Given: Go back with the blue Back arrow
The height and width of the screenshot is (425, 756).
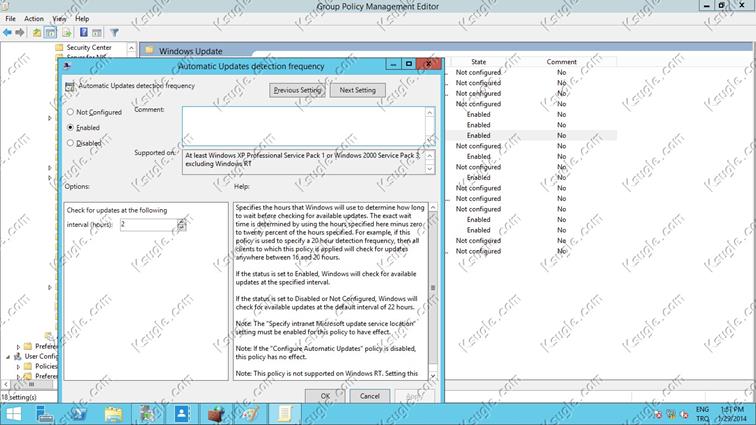Looking at the screenshot, I should (x=7, y=32).
